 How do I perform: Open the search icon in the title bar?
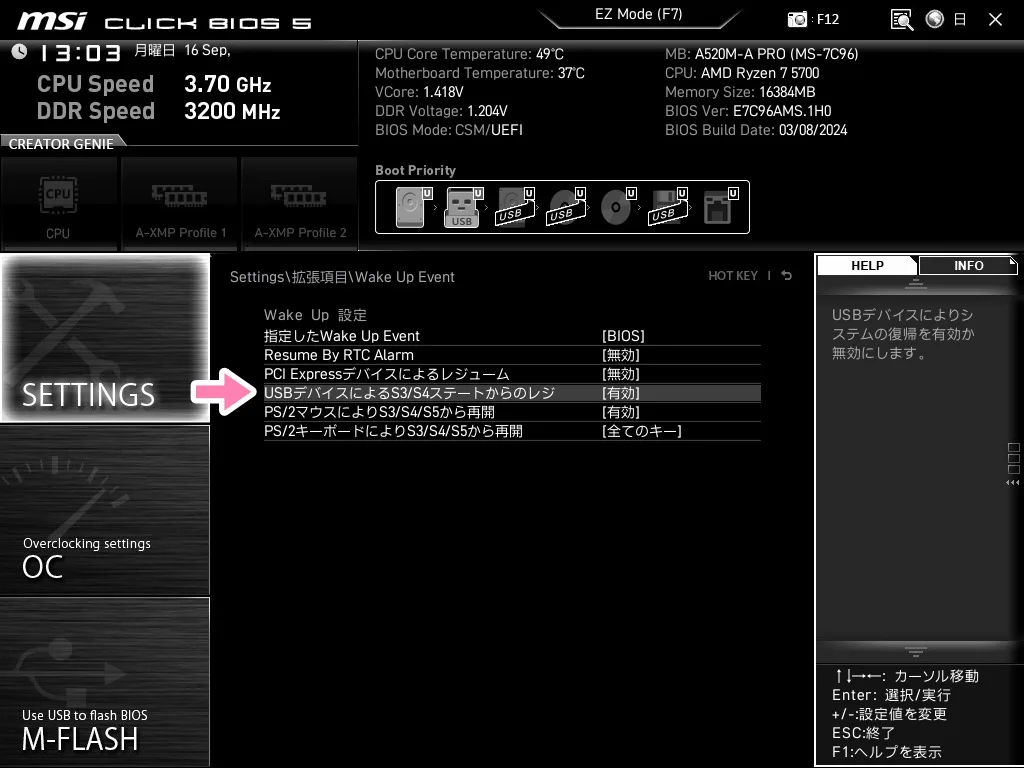pyautogui.click(x=901, y=19)
